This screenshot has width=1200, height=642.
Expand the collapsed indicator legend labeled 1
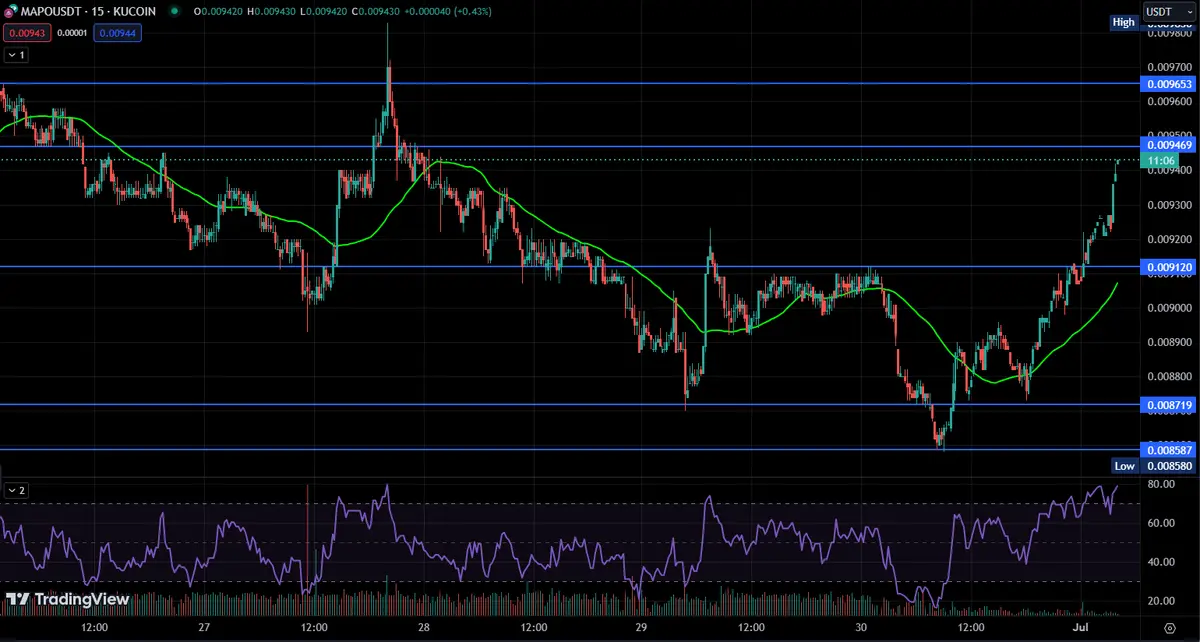click(16, 56)
